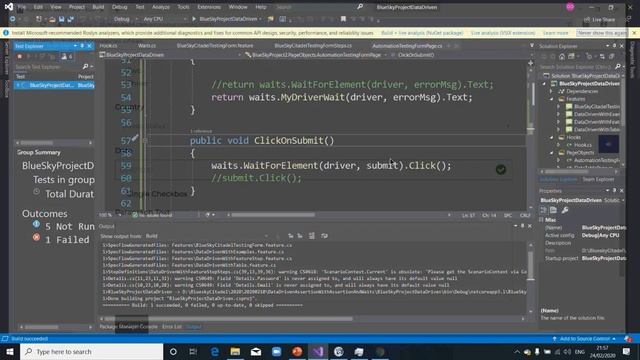Click the 'Never show this again' button
640x360 pixels.
pyautogui.click(x=602, y=33)
